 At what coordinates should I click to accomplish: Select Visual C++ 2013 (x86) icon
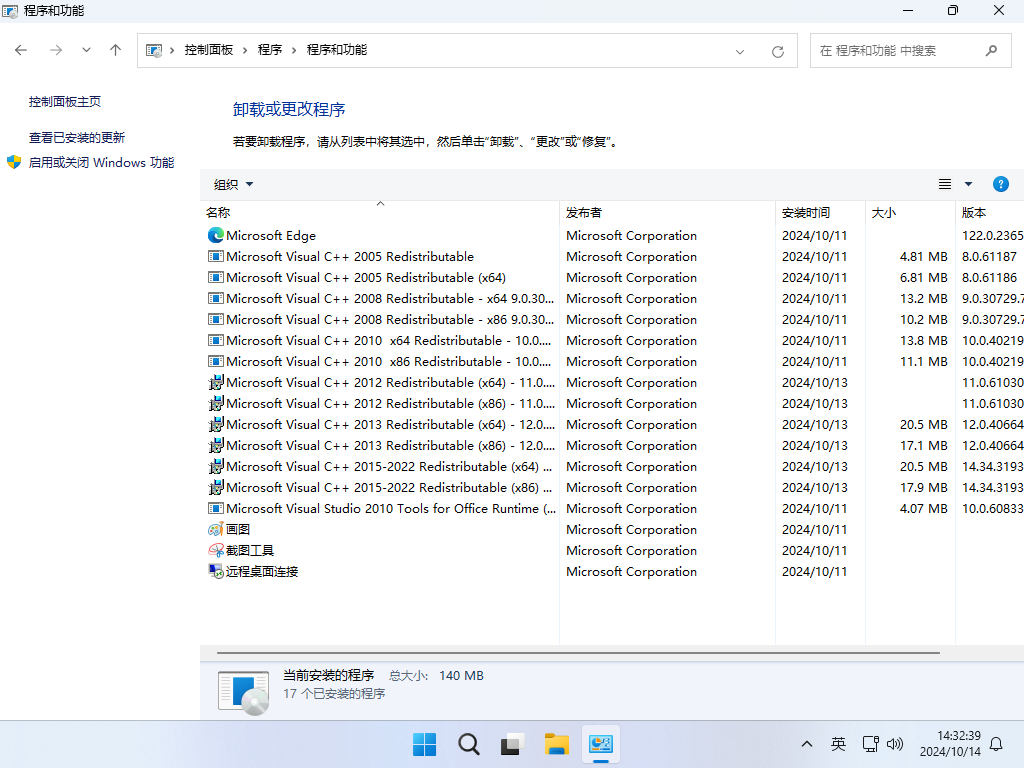[216, 445]
